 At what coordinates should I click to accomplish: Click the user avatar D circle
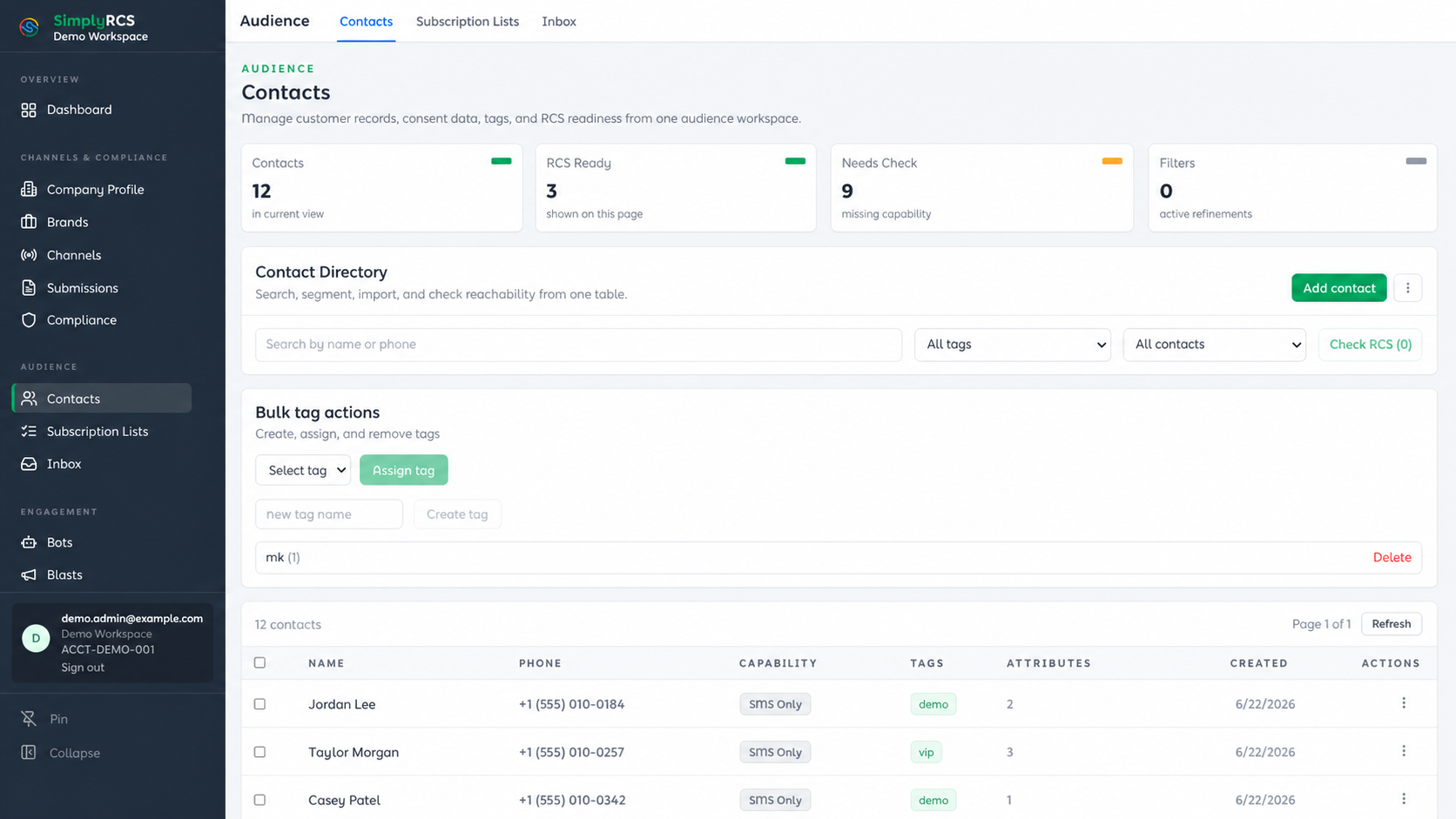36,638
